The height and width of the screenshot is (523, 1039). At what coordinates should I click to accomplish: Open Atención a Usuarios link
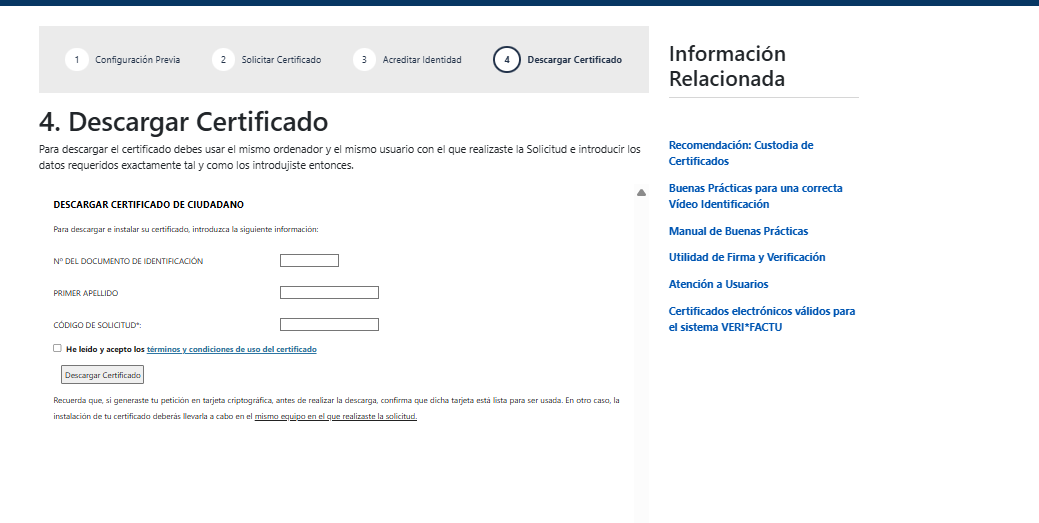pyautogui.click(x=718, y=284)
